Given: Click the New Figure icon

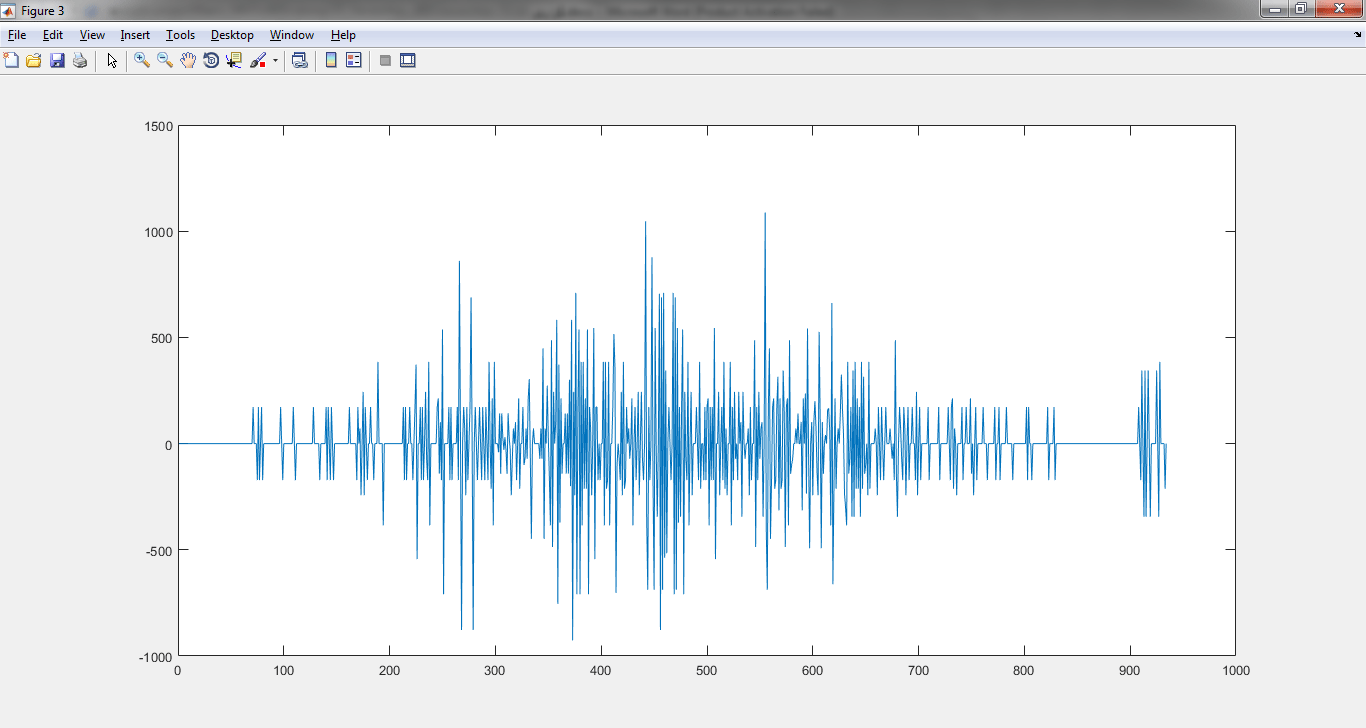Looking at the screenshot, I should pyautogui.click(x=11, y=60).
